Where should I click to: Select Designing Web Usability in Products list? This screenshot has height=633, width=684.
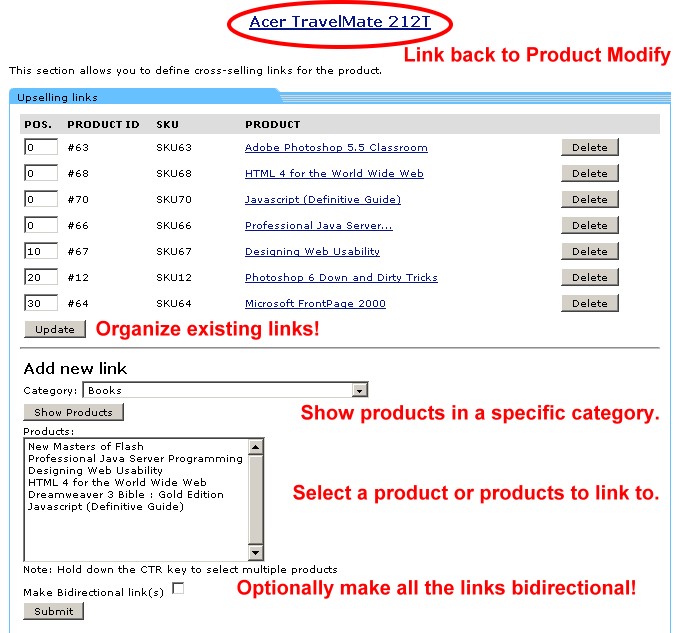coord(95,470)
